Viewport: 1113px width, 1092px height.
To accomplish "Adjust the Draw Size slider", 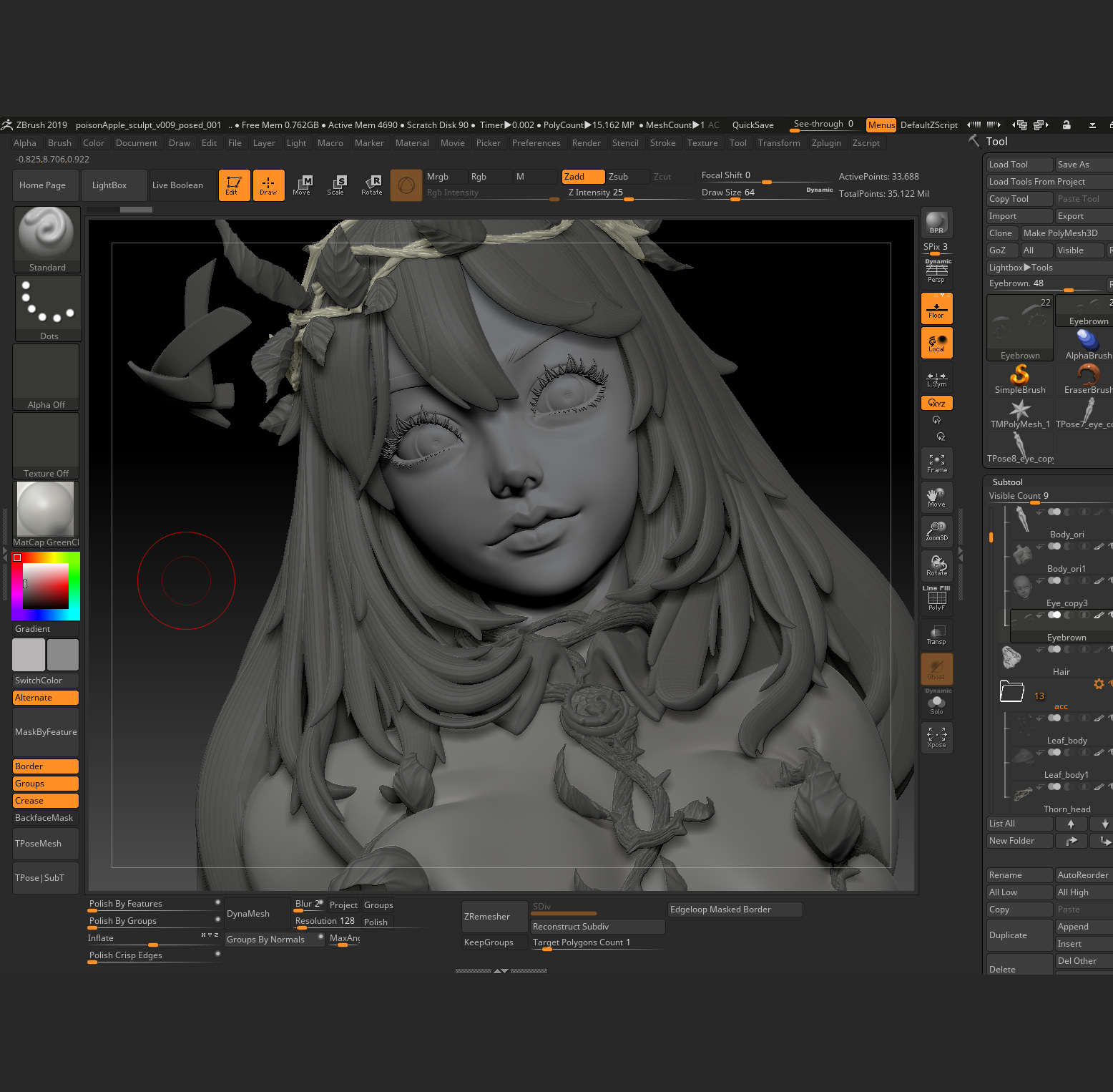I will click(767, 193).
